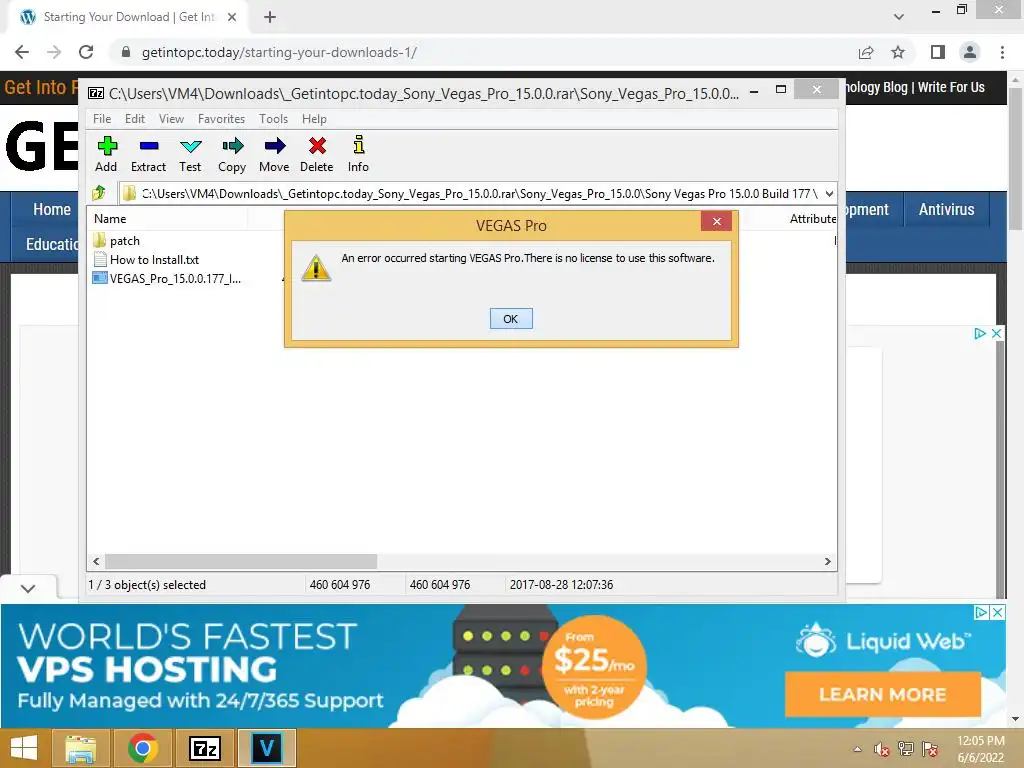Open AdChoices info on the bottom banner
The height and width of the screenshot is (768, 1024).
[x=981, y=612]
